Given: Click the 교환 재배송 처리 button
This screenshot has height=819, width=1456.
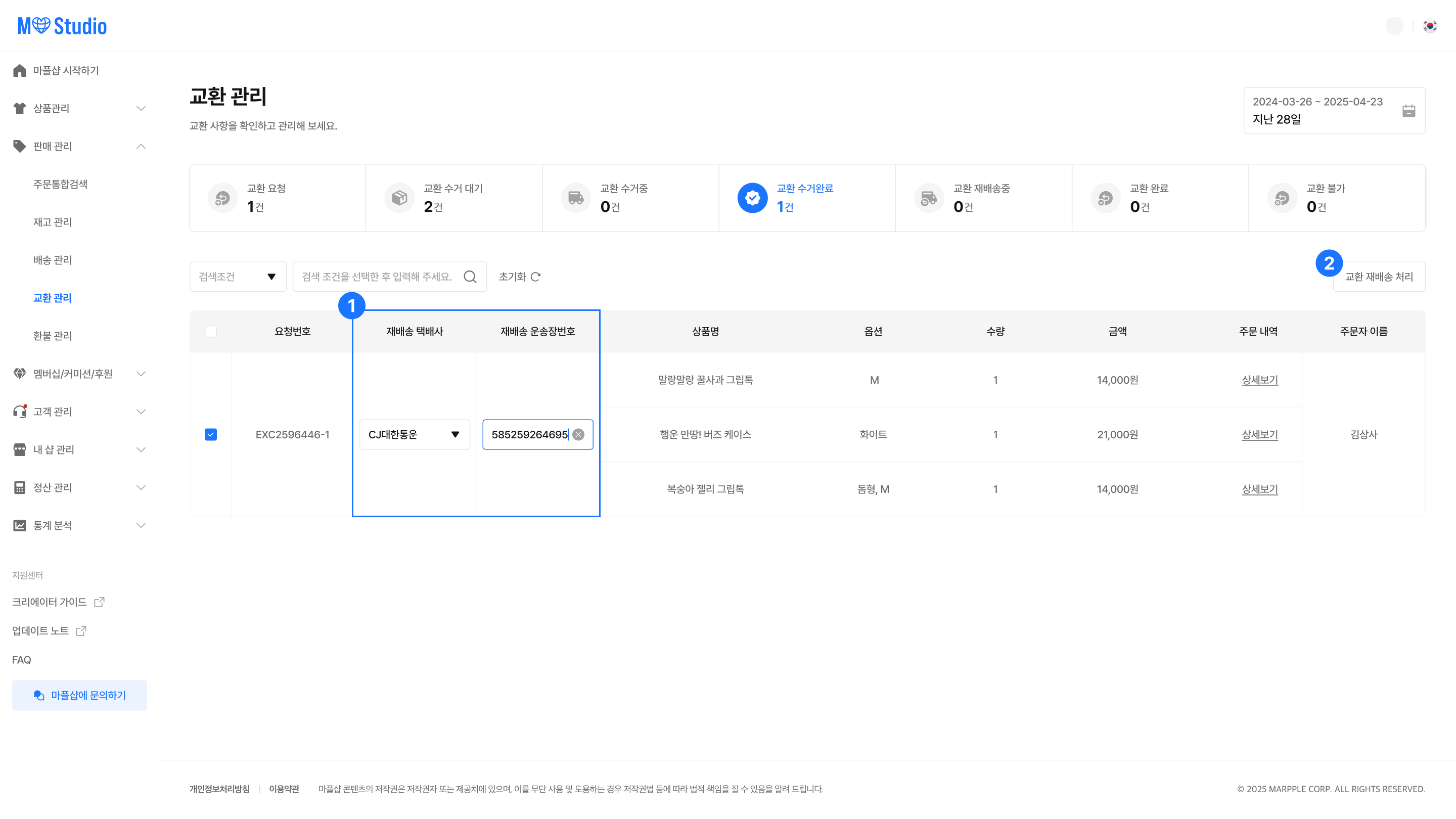Looking at the screenshot, I should pos(1379,277).
